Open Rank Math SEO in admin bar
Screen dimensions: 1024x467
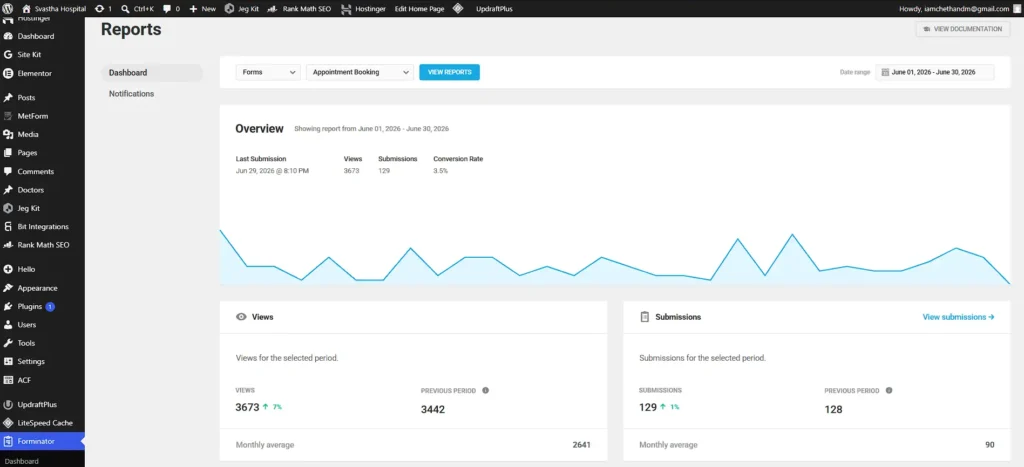click(x=300, y=9)
